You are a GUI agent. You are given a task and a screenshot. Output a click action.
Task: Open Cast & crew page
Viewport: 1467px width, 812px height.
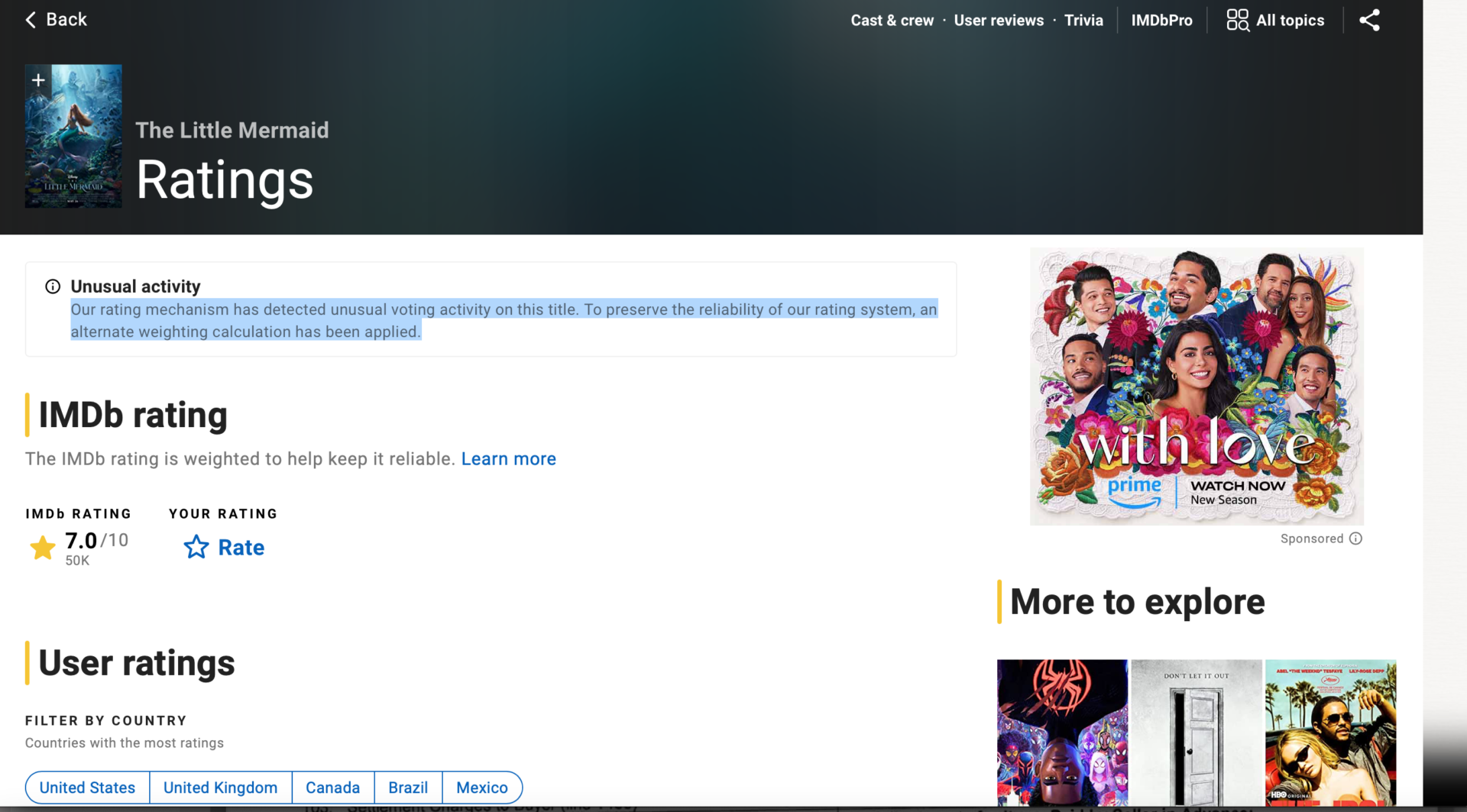[x=892, y=21]
